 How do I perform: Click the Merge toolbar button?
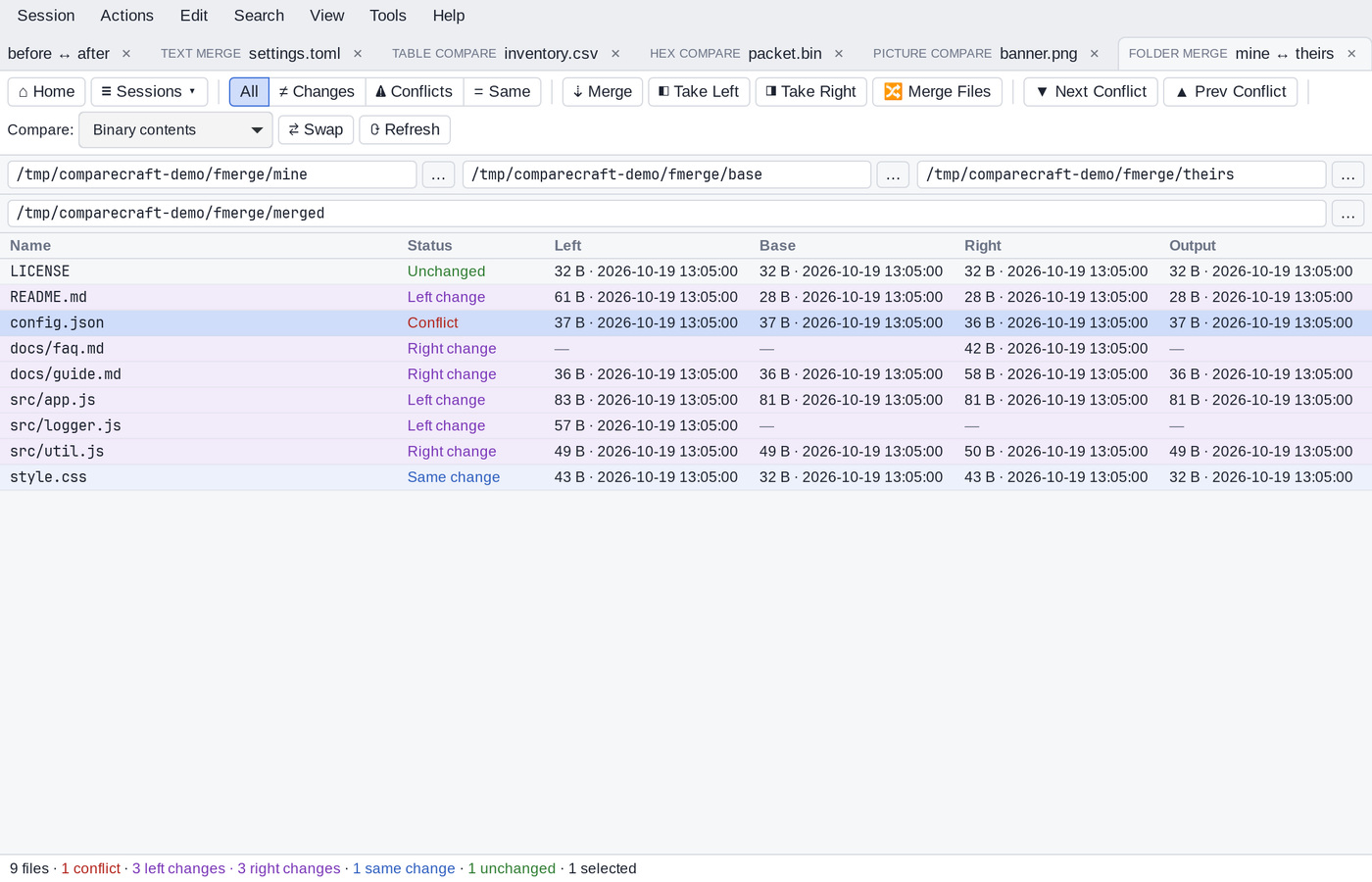point(603,91)
